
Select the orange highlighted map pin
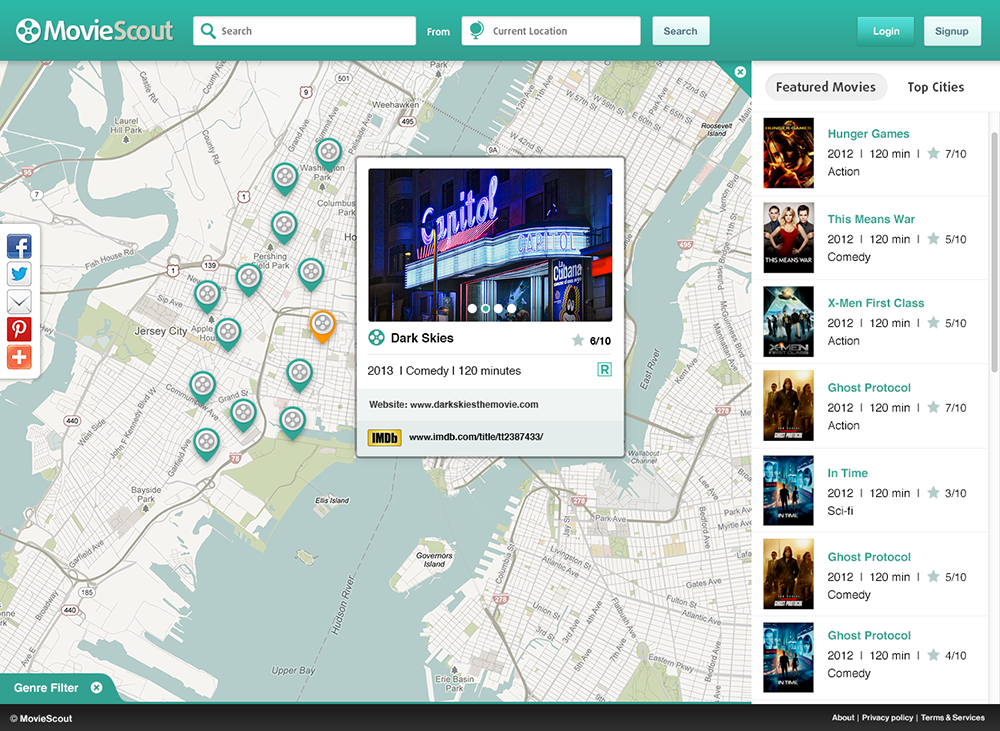(322, 324)
